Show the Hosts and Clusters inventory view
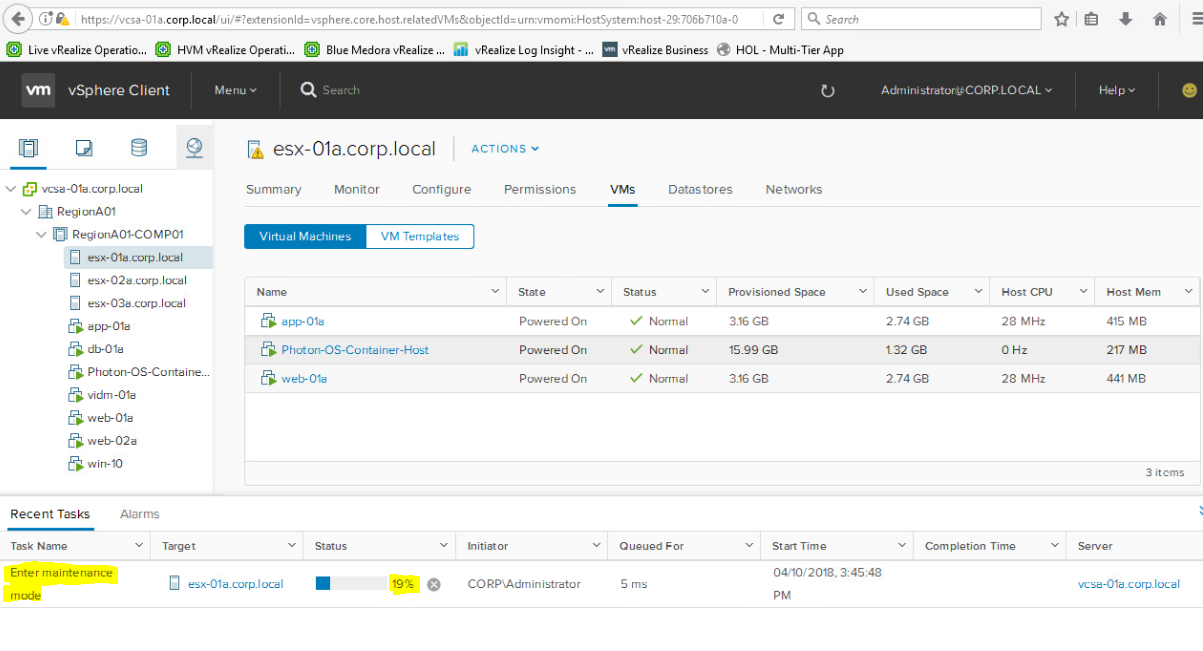 pyautogui.click(x=29, y=148)
